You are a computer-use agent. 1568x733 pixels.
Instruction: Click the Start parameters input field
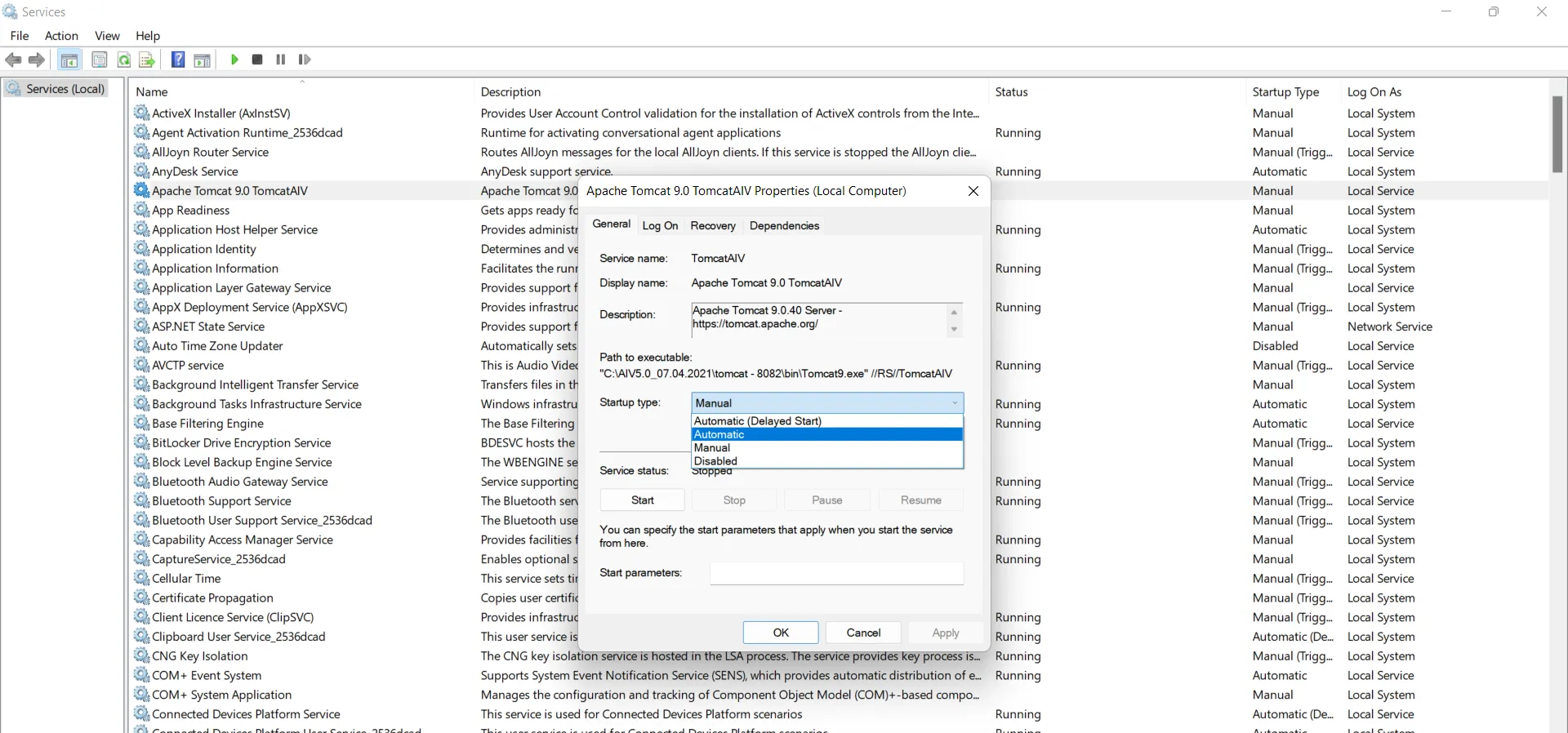point(837,573)
